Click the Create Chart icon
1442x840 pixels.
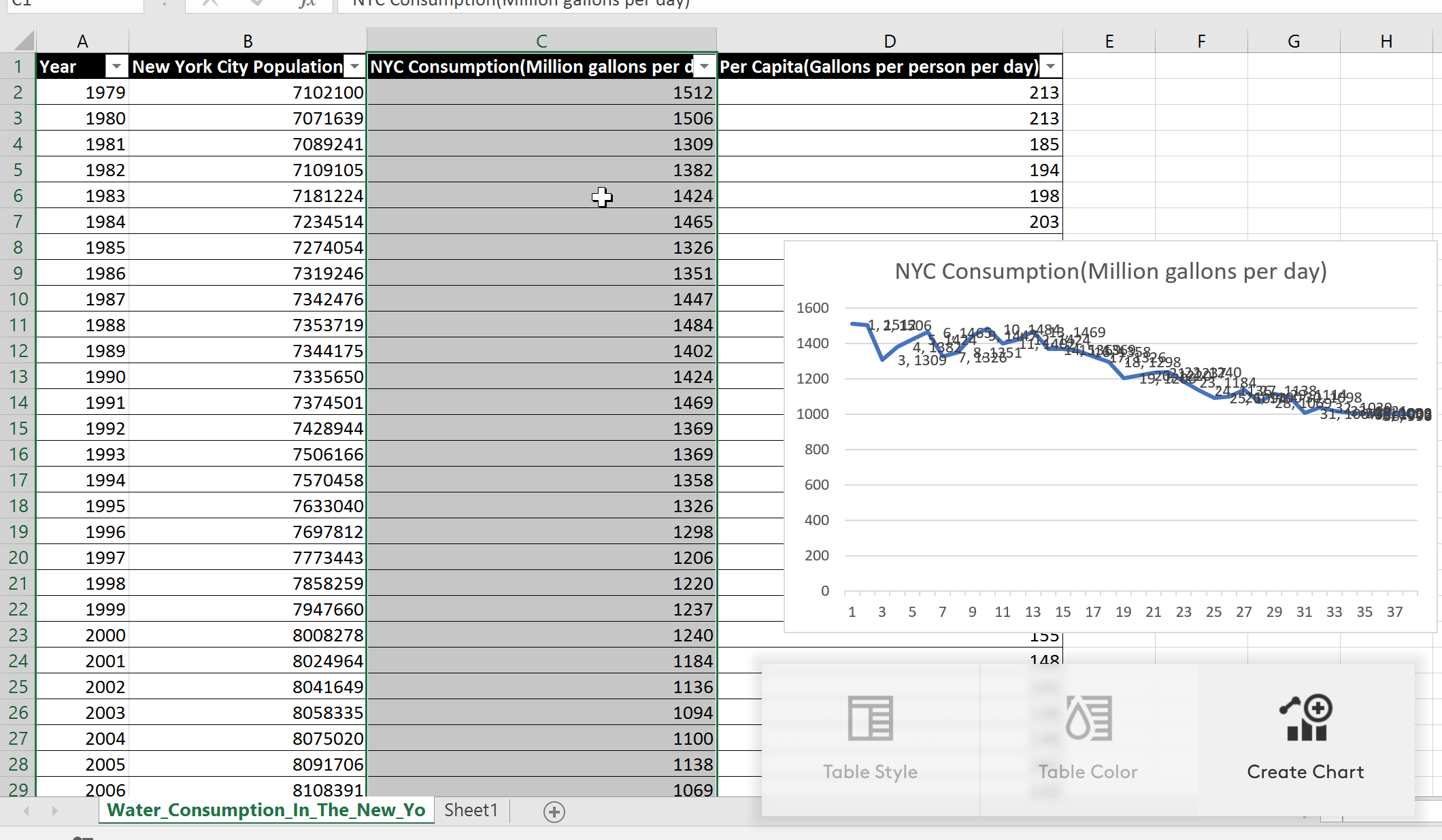pos(1305,718)
